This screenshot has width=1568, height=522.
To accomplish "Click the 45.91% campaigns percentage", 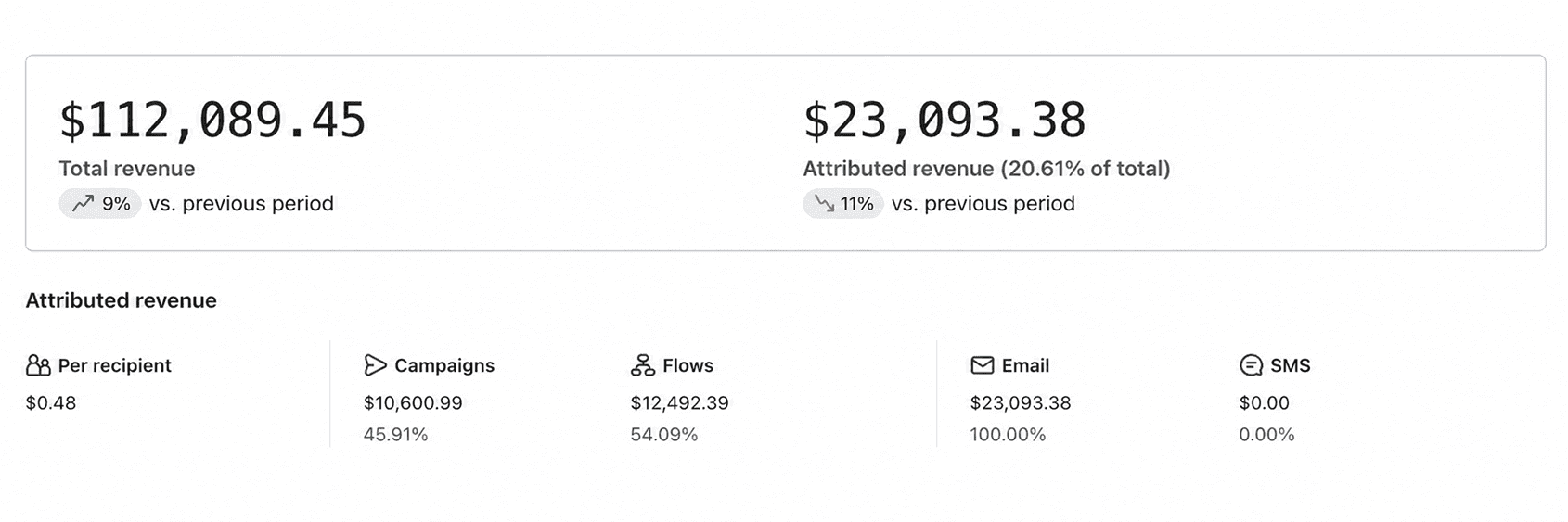I will tap(395, 434).
